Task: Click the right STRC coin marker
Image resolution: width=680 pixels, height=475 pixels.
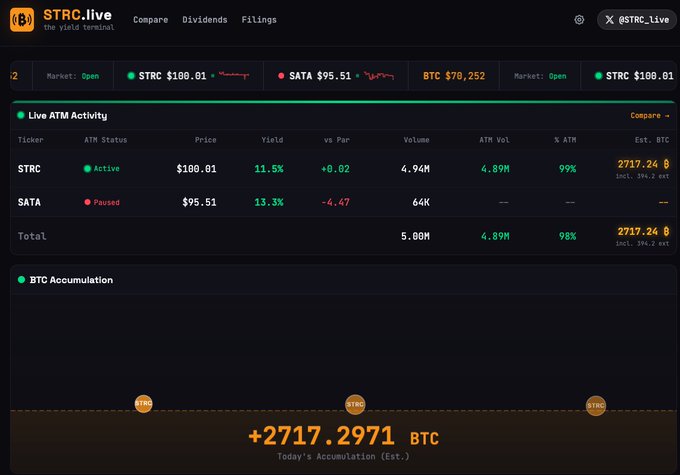Action: coord(596,405)
